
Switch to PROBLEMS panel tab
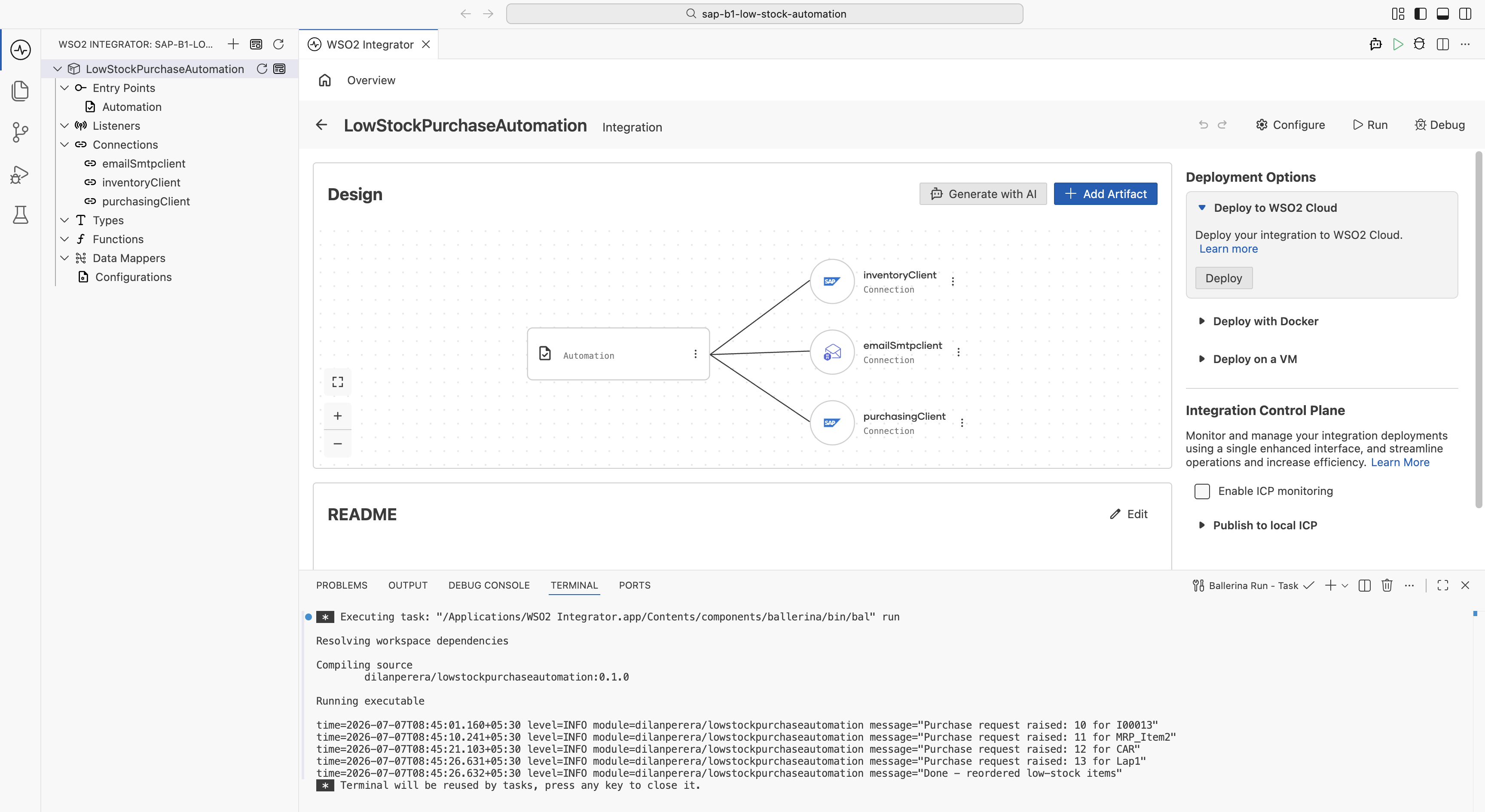(341, 585)
